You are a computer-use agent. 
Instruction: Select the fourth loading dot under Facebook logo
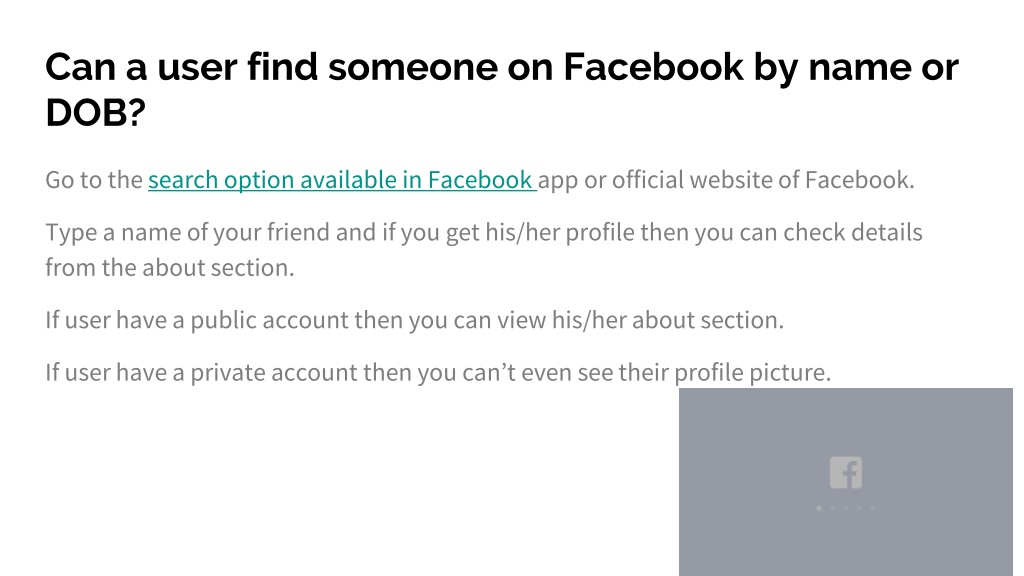point(859,508)
